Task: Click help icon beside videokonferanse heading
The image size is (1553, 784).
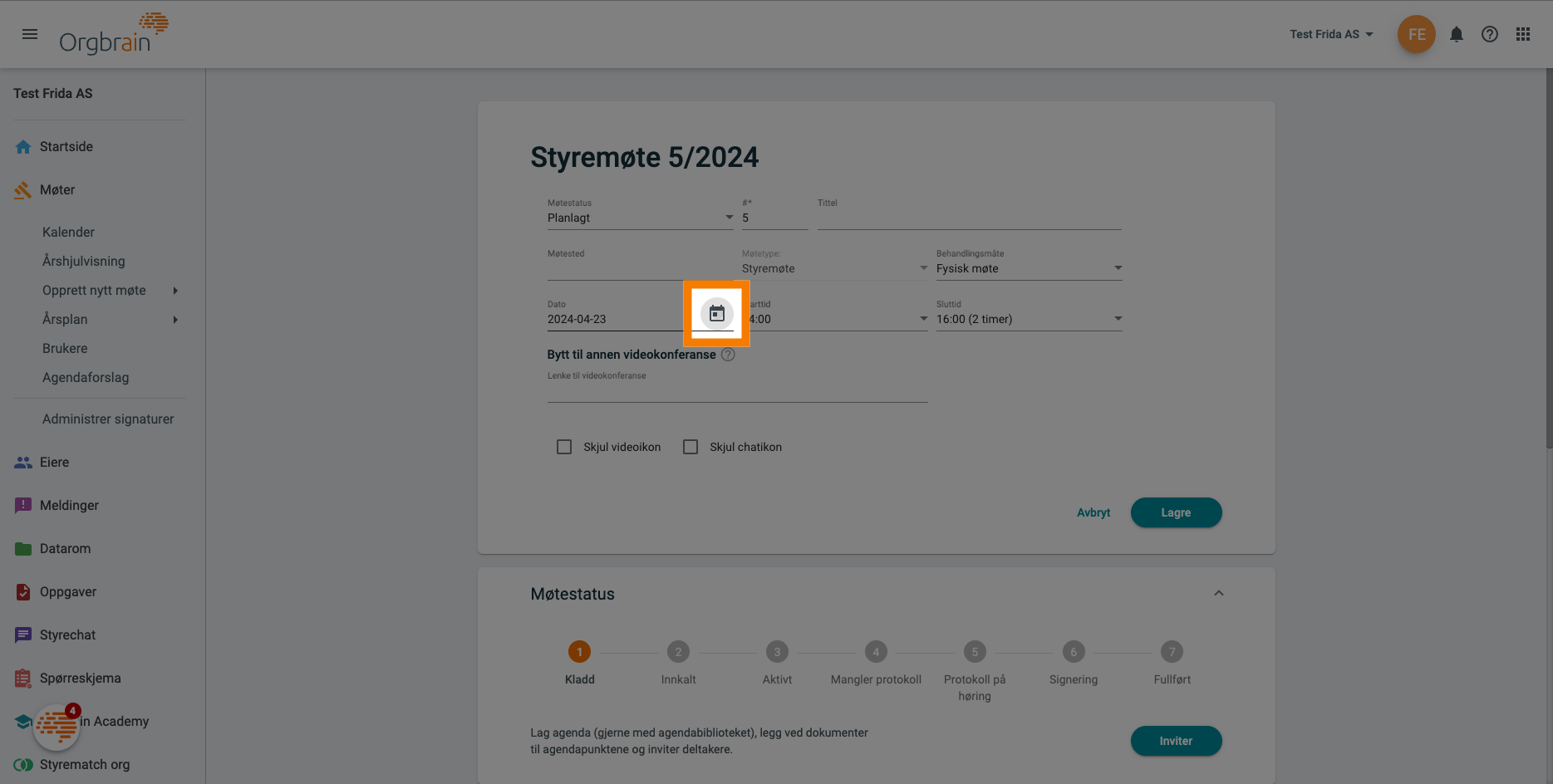Action: coord(728,355)
